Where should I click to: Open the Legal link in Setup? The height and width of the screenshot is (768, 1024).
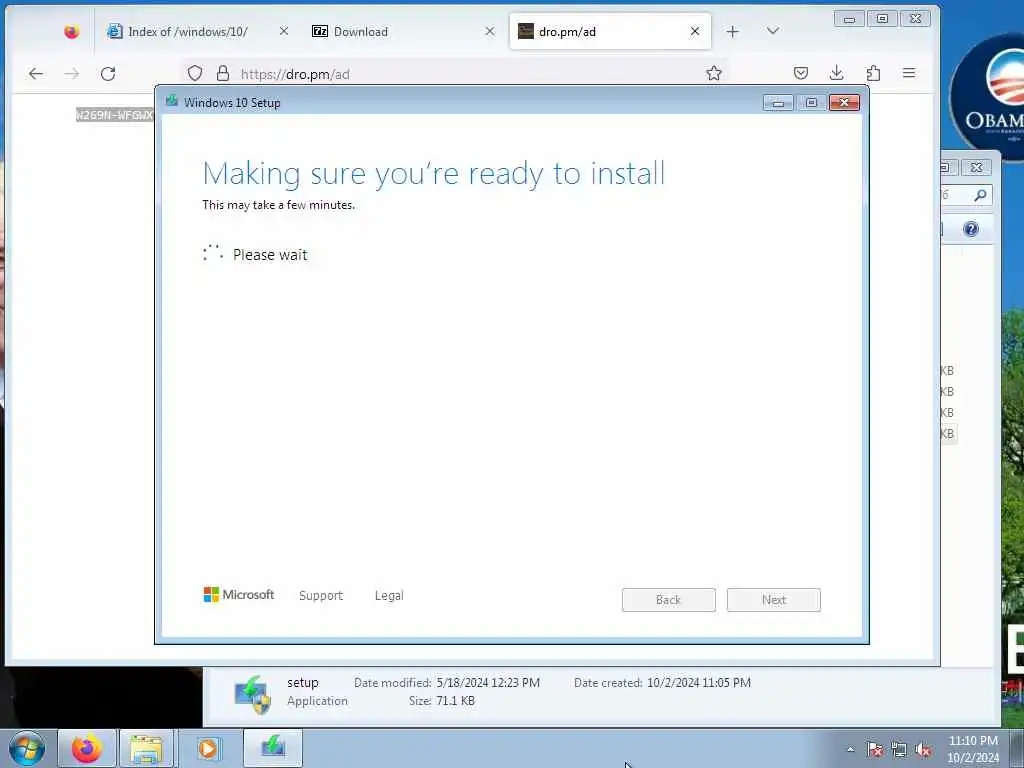(389, 596)
